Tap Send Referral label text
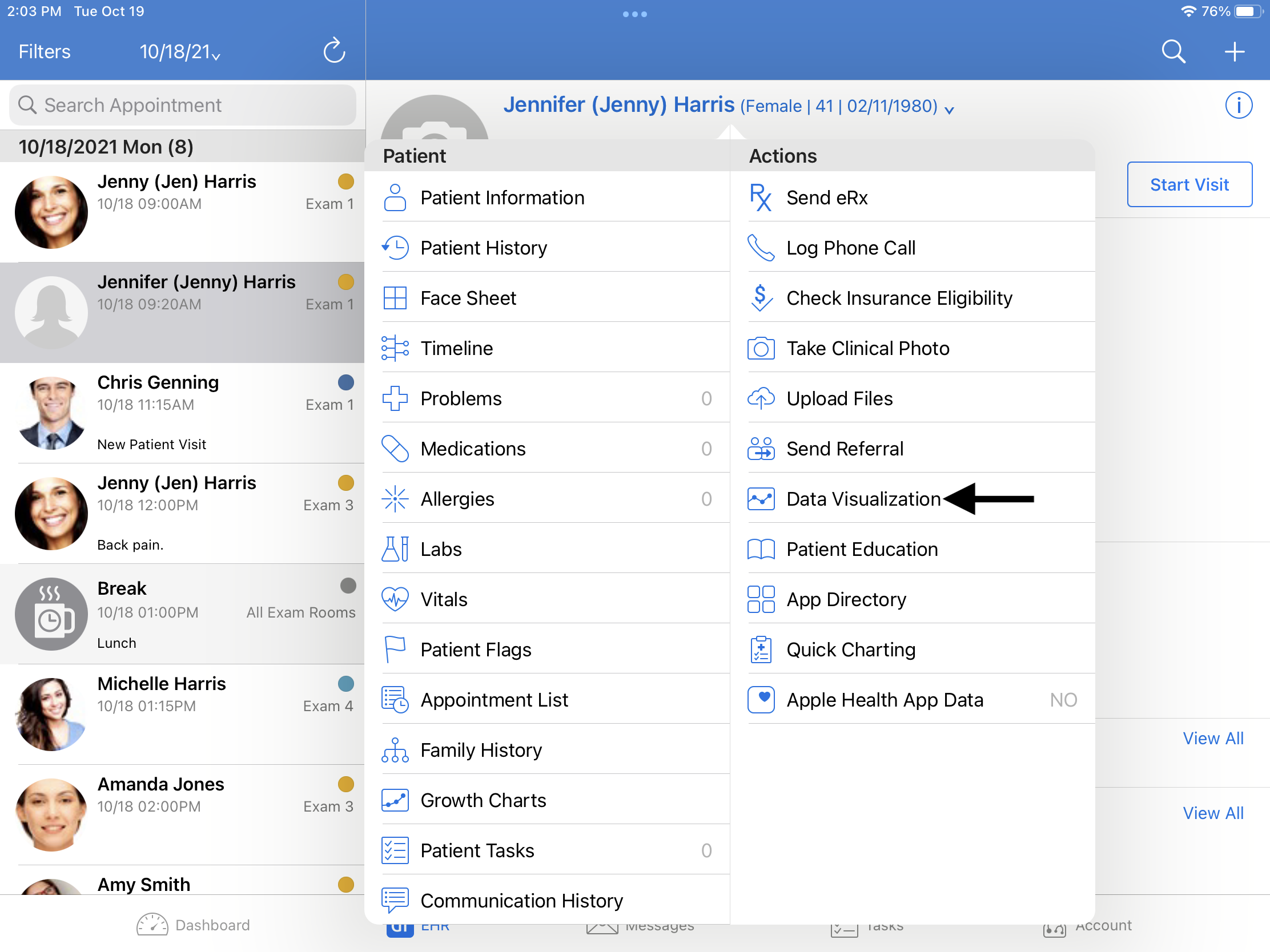This screenshot has width=1270, height=952. click(845, 449)
